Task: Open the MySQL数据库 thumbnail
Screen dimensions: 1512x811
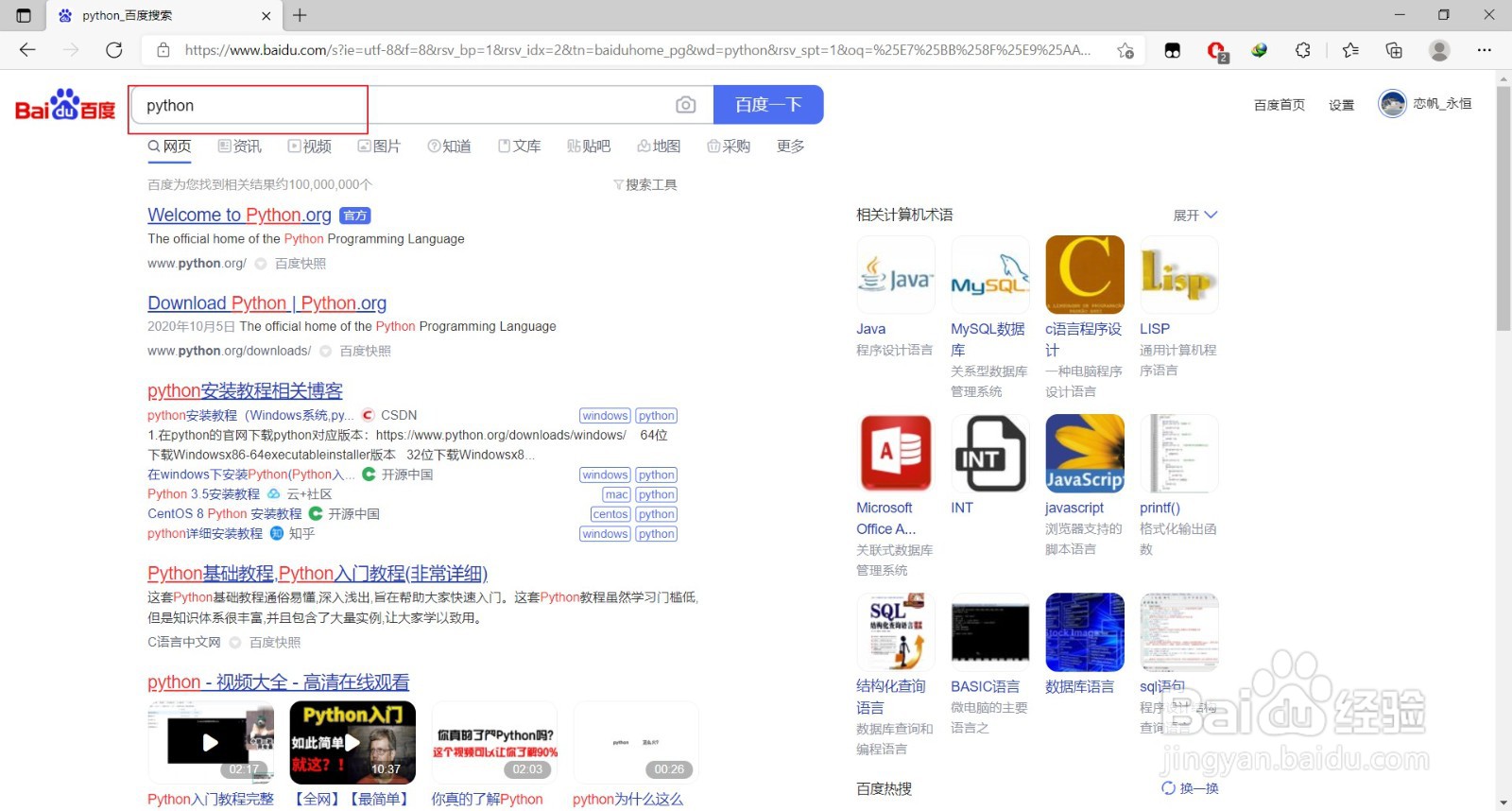Action: [x=990, y=274]
